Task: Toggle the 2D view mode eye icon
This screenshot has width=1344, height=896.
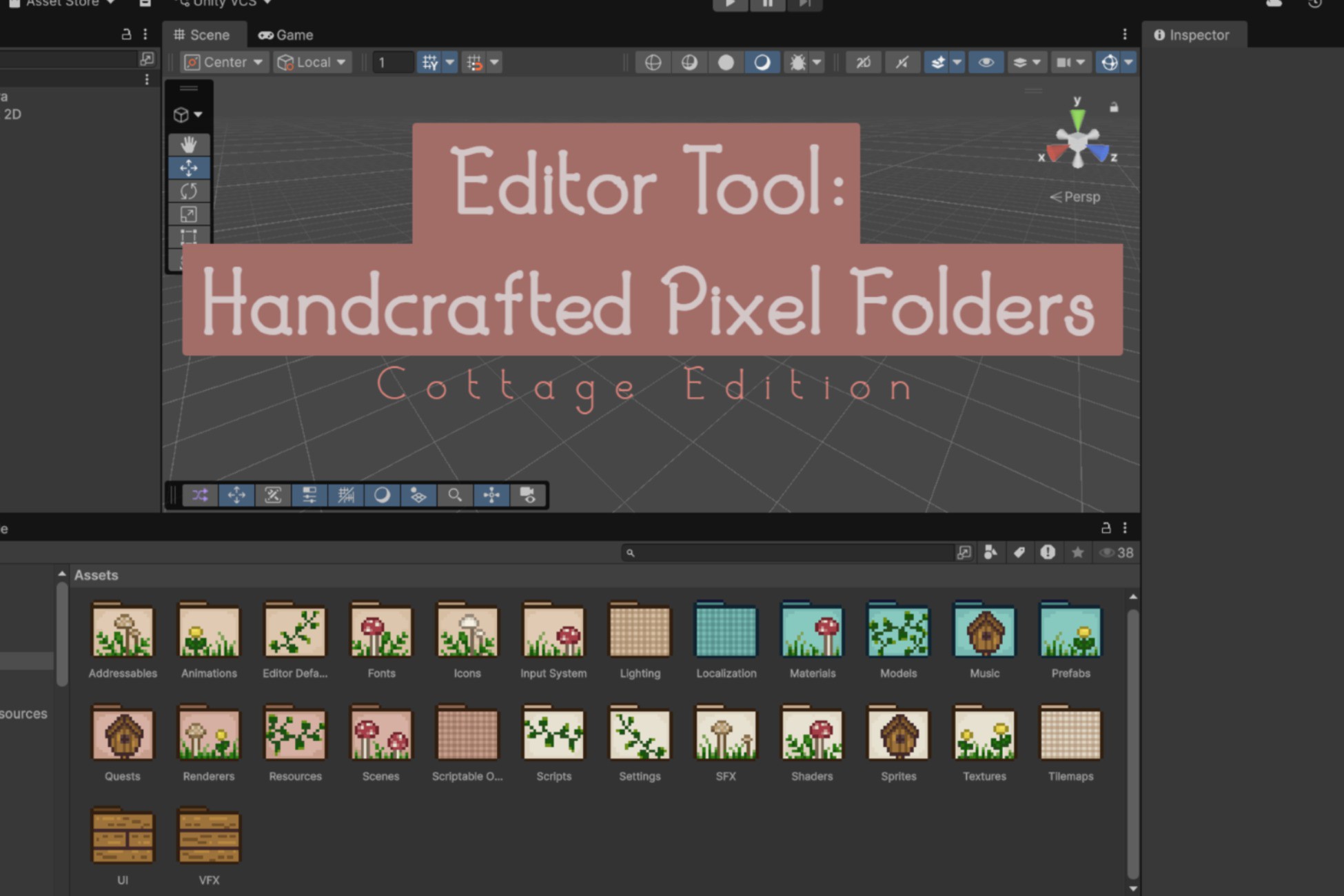Action: (986, 62)
